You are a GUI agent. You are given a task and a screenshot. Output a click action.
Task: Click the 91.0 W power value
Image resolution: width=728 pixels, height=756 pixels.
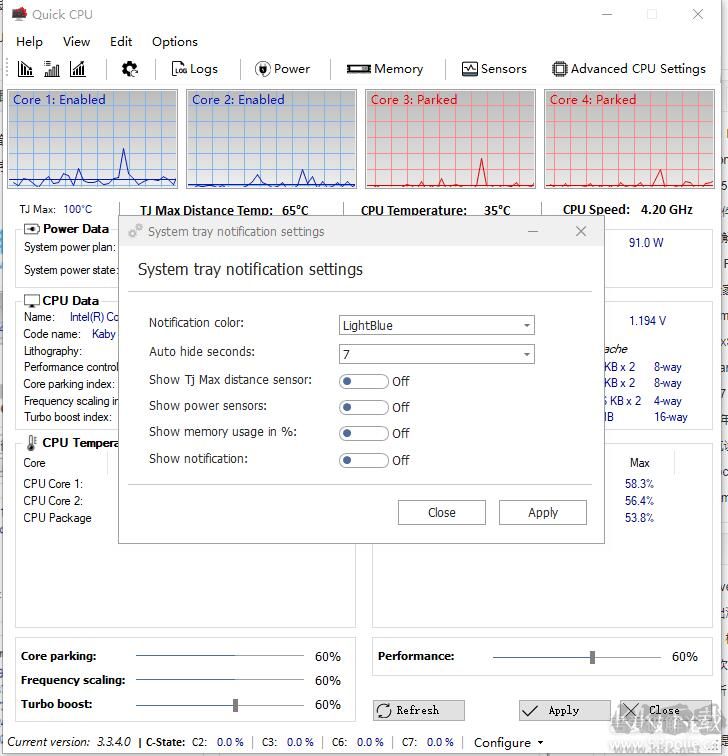646,243
